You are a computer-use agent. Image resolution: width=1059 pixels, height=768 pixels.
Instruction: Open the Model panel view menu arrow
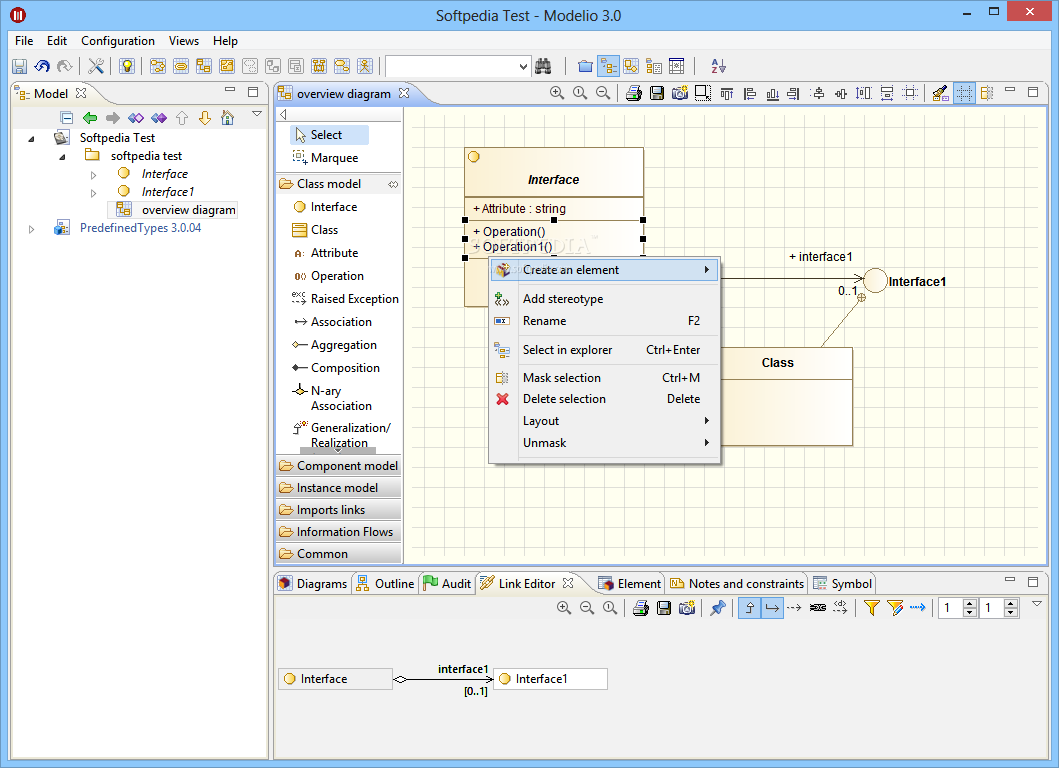click(x=257, y=113)
